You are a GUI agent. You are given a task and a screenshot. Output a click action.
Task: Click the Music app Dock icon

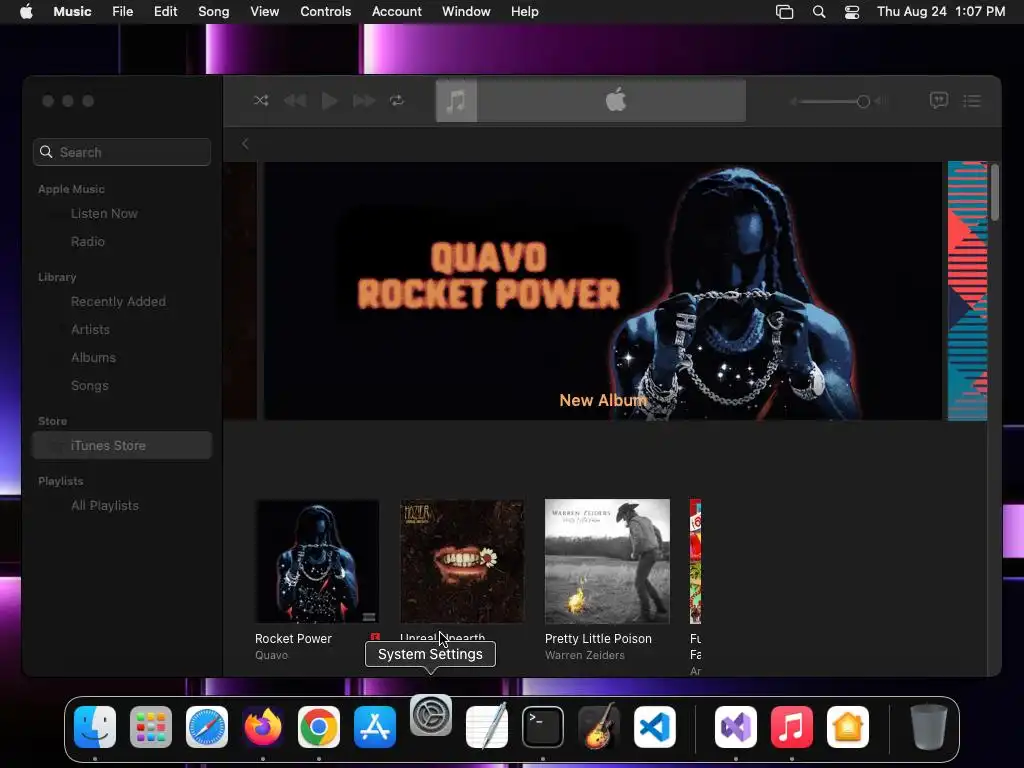(x=792, y=727)
